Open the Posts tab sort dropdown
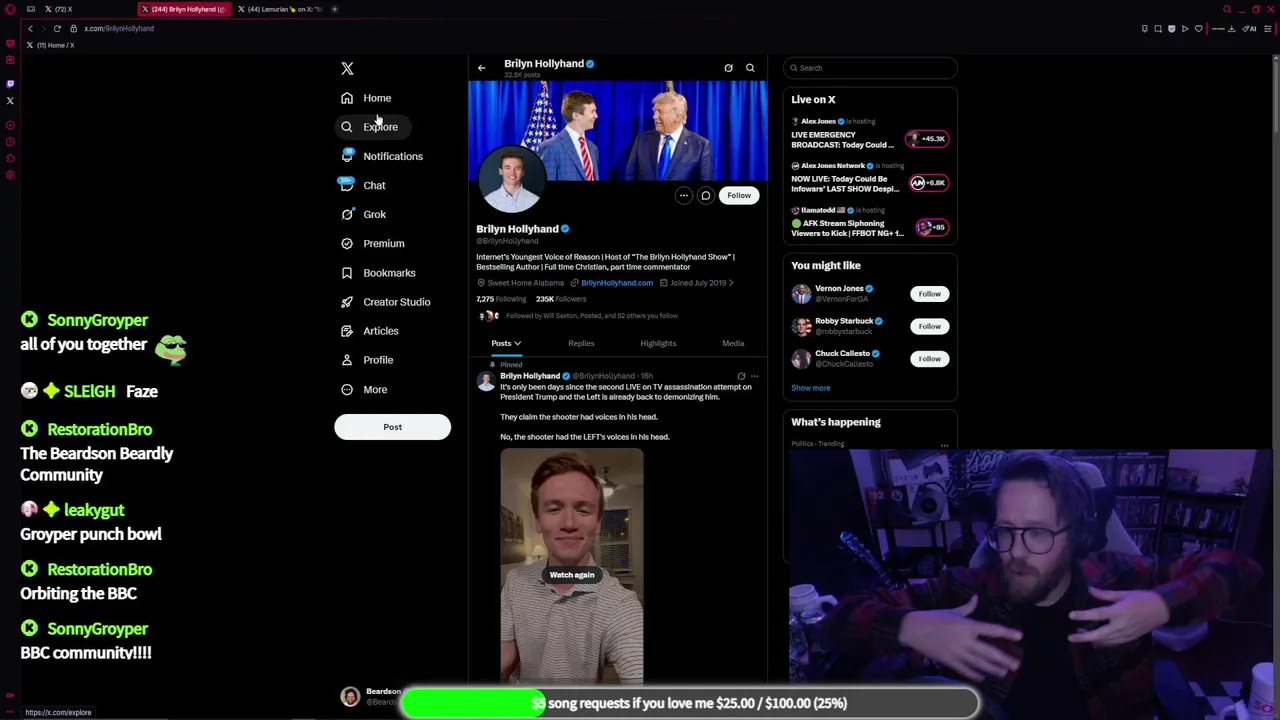Screen dimensions: 1280x720 coord(506,343)
